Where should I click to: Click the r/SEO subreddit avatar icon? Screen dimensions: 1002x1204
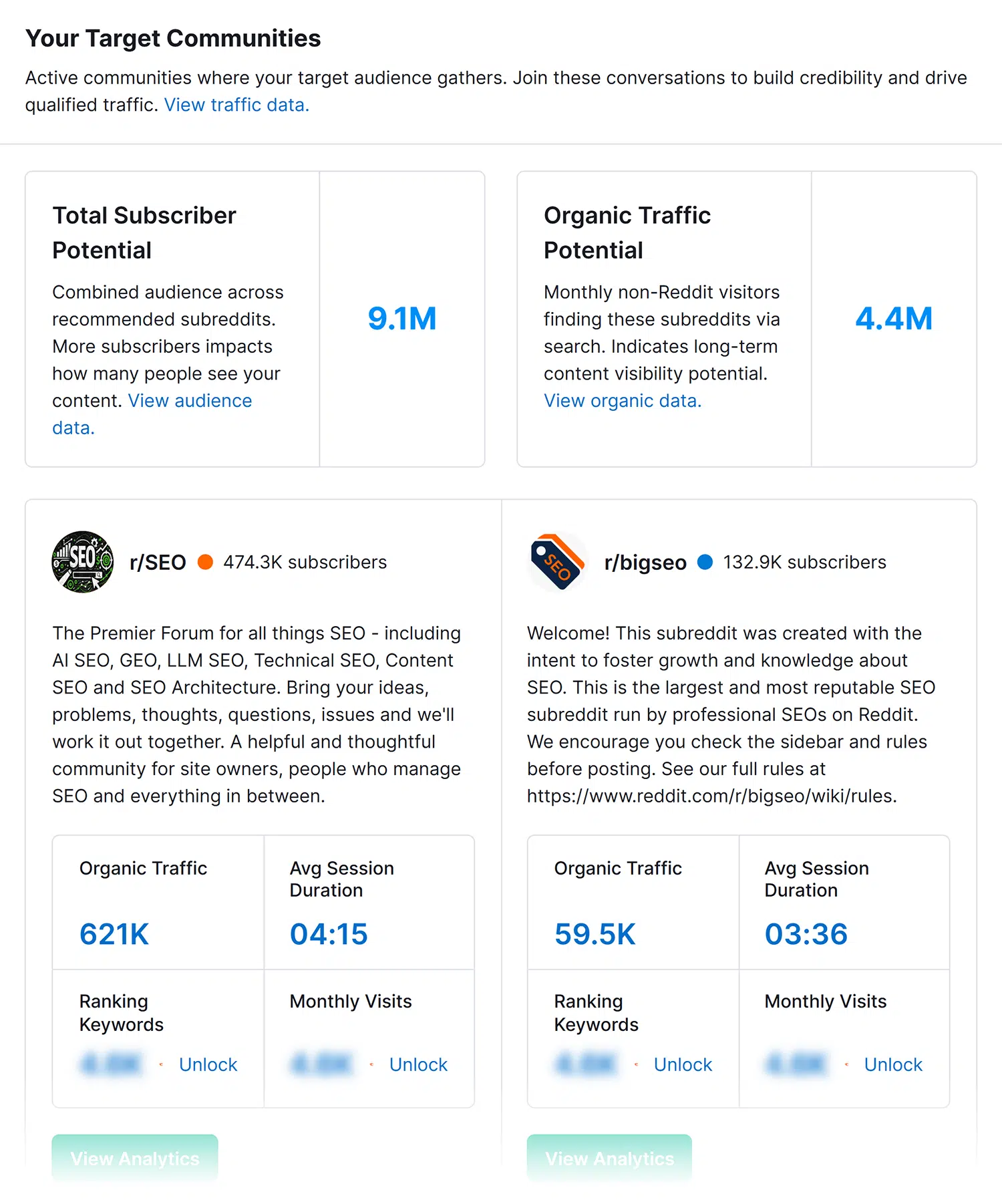83,562
